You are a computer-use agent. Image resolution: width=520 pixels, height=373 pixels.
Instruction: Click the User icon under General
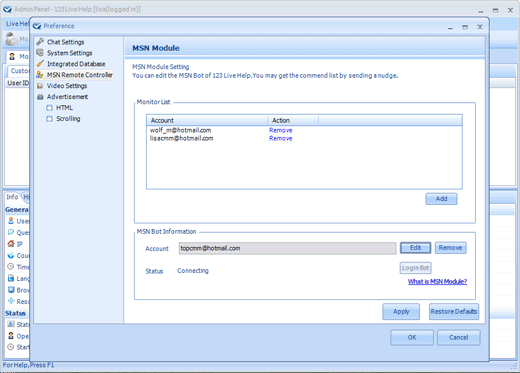11,221
